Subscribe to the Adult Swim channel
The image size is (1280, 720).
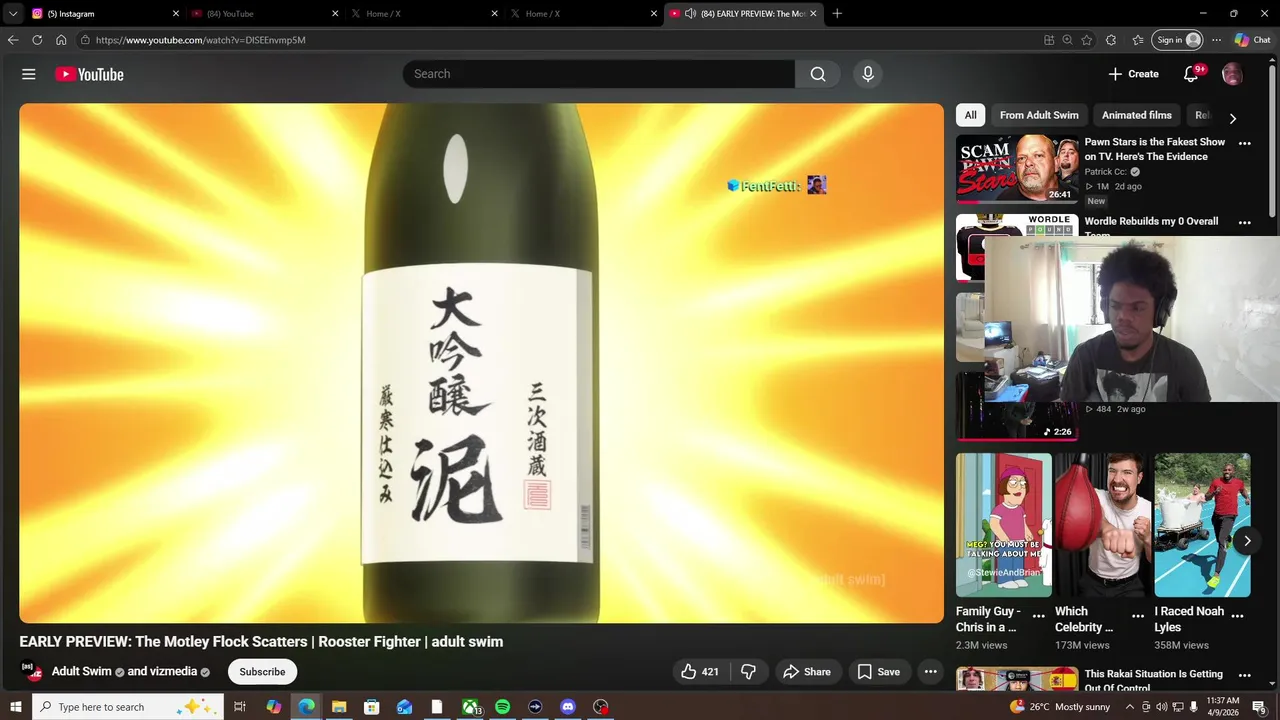(262, 672)
